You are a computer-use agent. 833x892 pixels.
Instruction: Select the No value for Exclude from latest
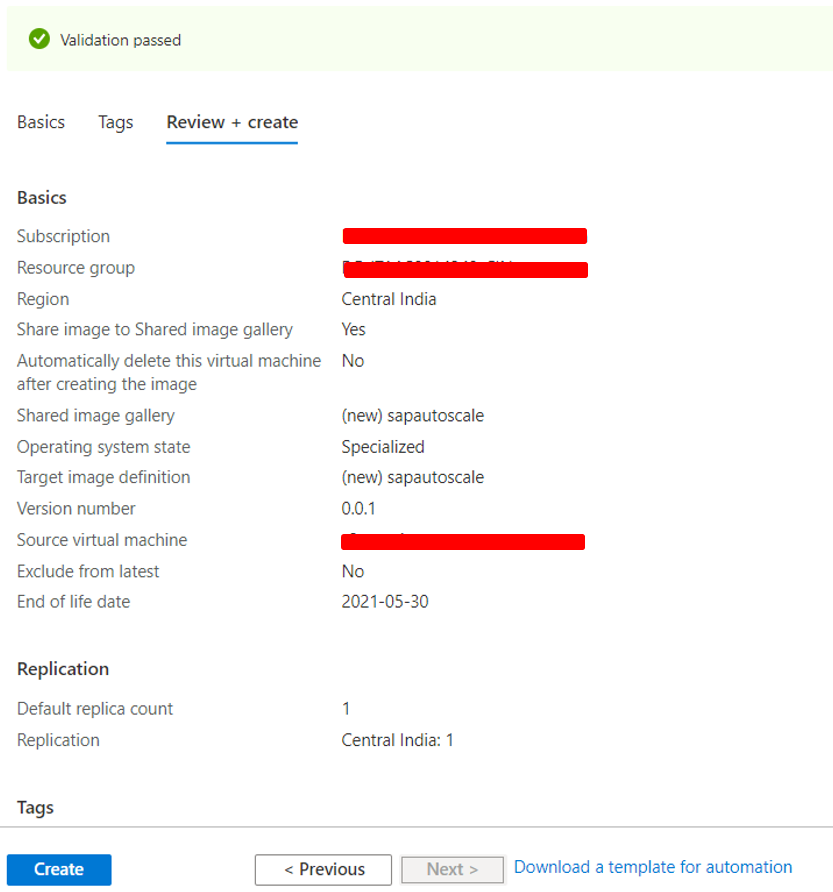click(353, 571)
